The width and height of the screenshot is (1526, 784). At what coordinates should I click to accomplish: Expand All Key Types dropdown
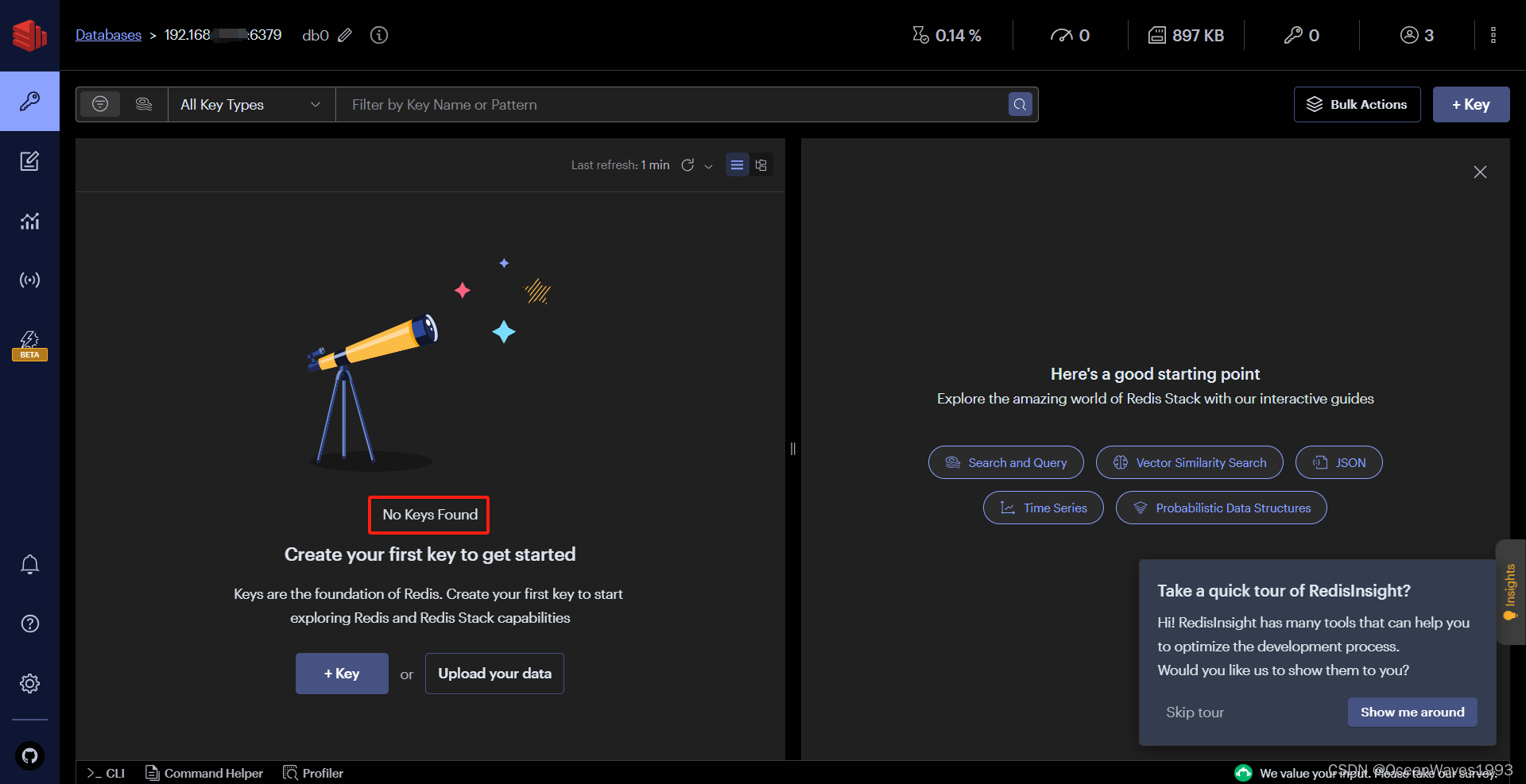click(251, 104)
